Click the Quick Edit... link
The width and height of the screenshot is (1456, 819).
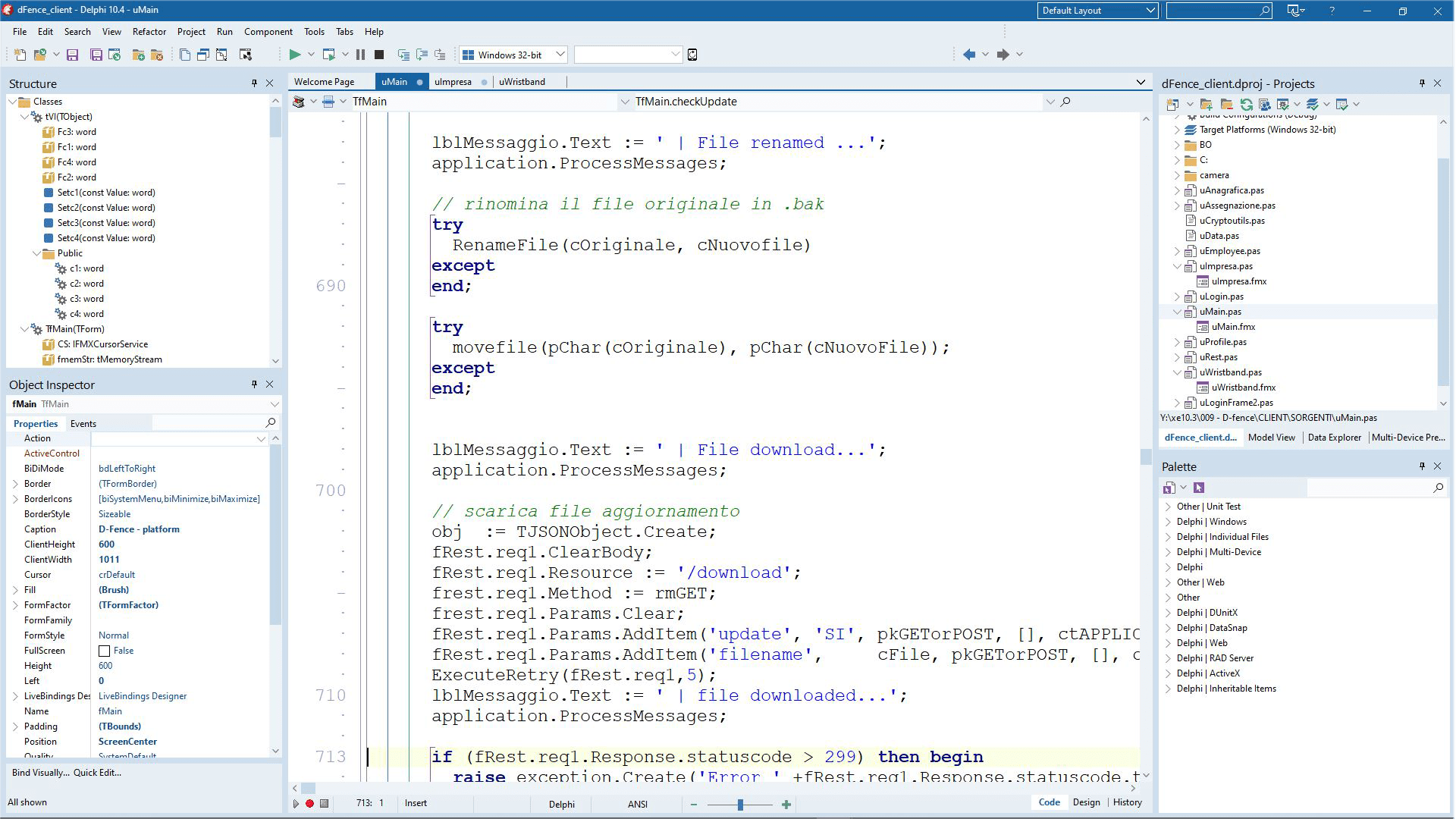[x=97, y=773]
